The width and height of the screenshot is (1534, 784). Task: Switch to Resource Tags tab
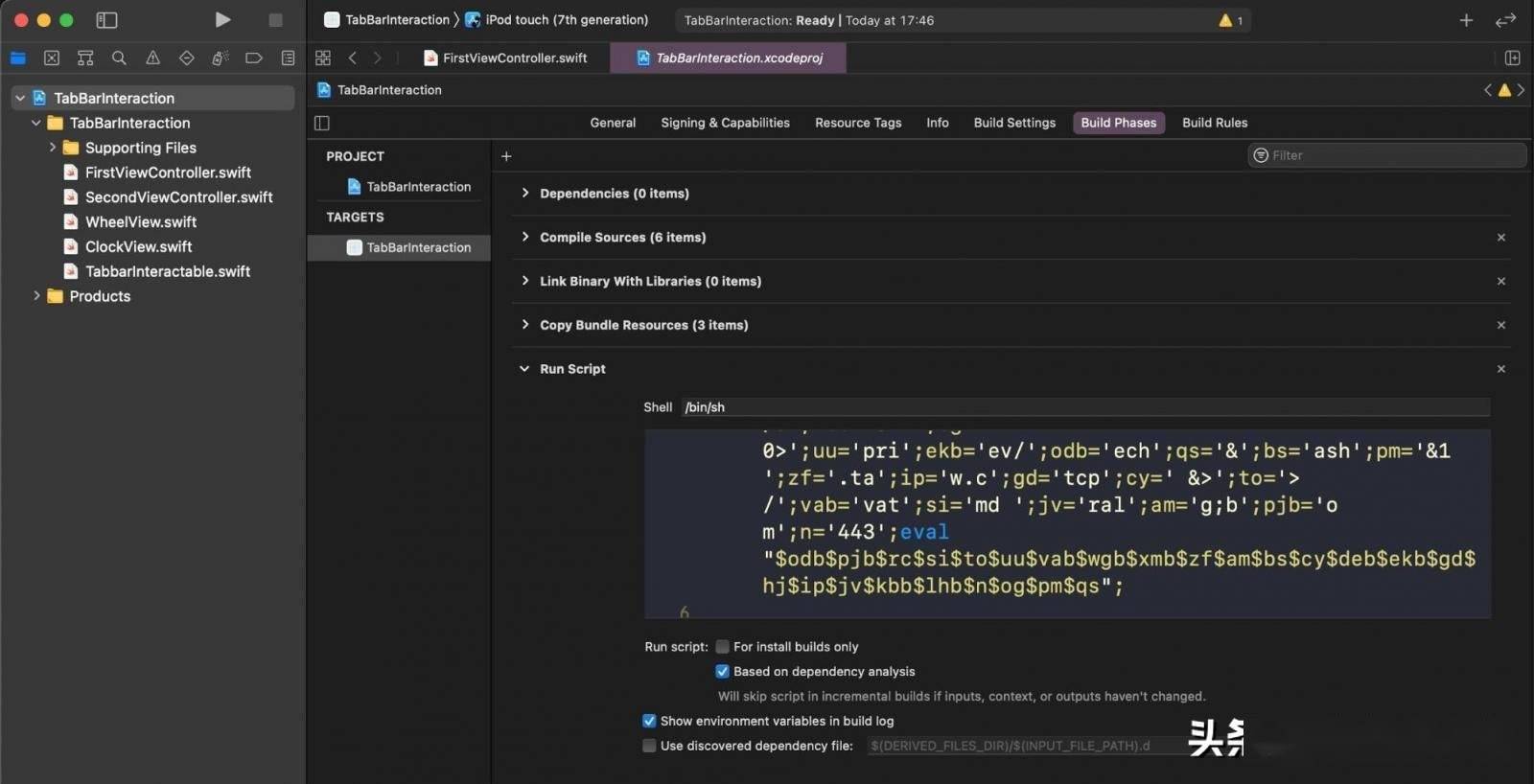tap(858, 123)
